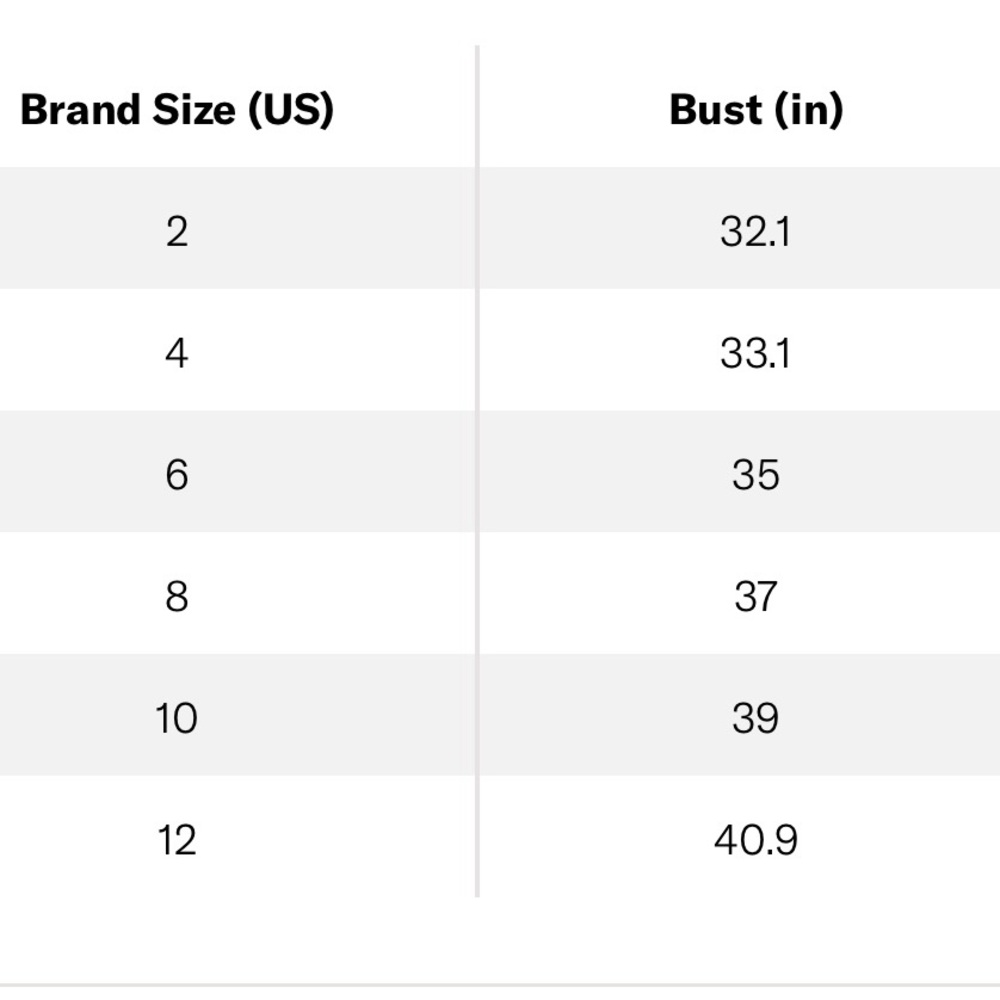Screen dimensions: 1000x1000
Task: Click the bust value 39
Action: pos(756,719)
